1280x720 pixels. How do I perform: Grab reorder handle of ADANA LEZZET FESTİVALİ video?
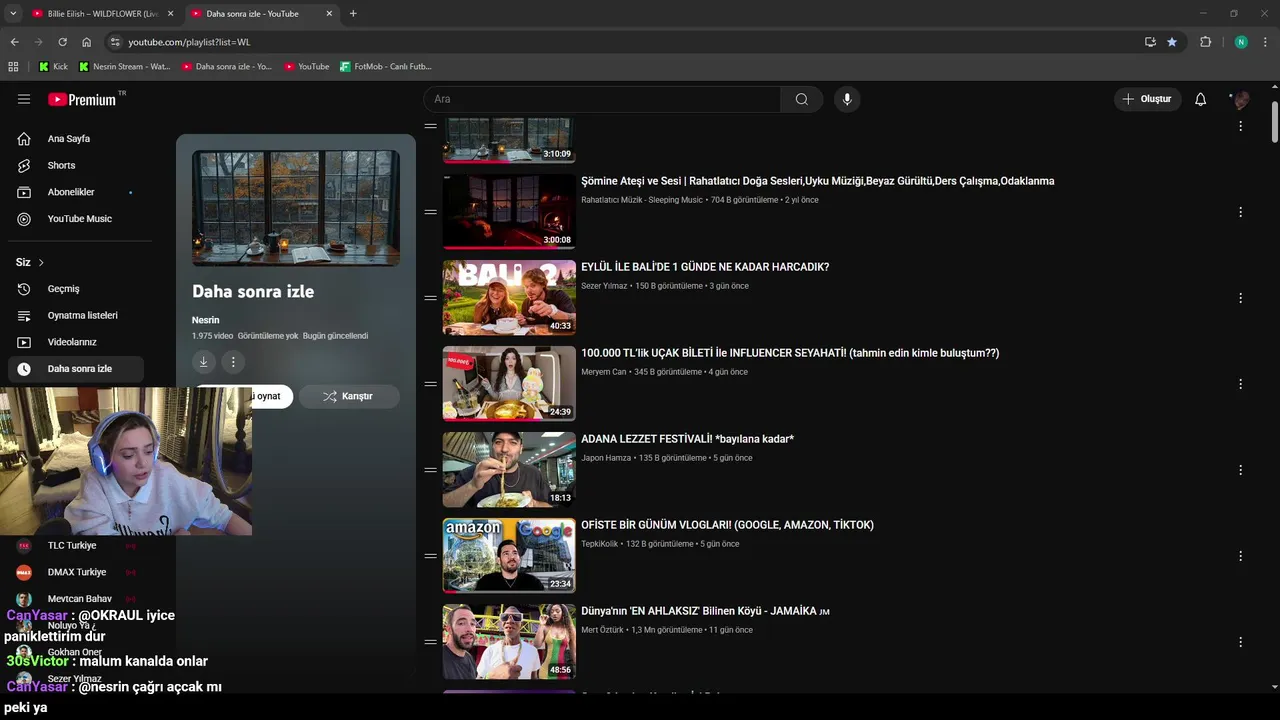point(430,470)
